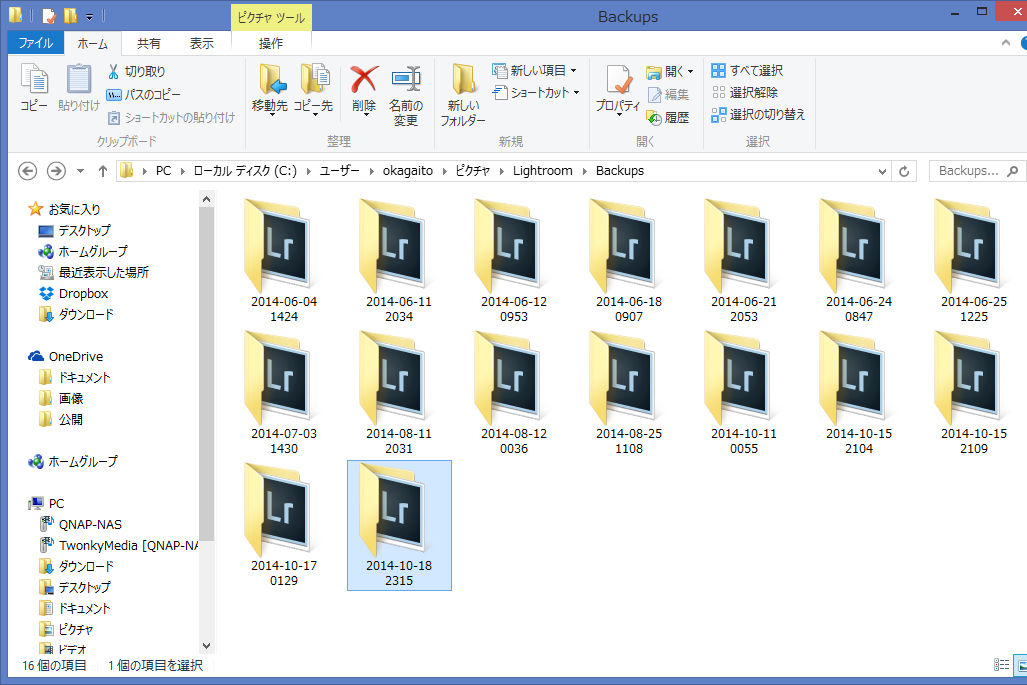Expand the Open (開く) dropdown
Viewport: 1027px width, 685px height.
670,71
